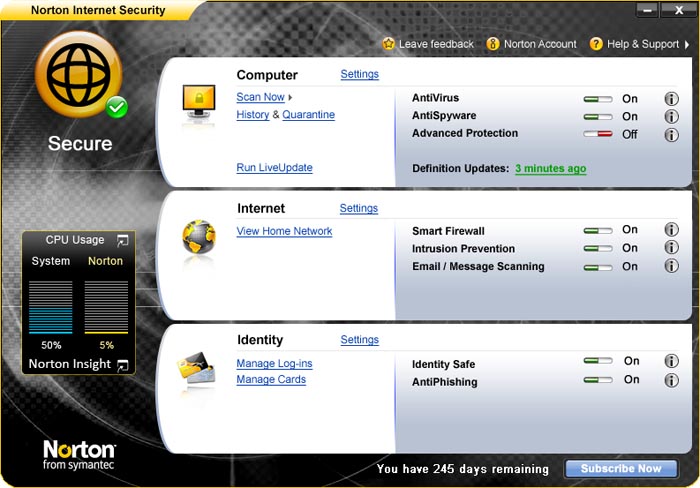The width and height of the screenshot is (700, 488).
Task: Turn off the AntiSpyware toggle
Action: [598, 117]
